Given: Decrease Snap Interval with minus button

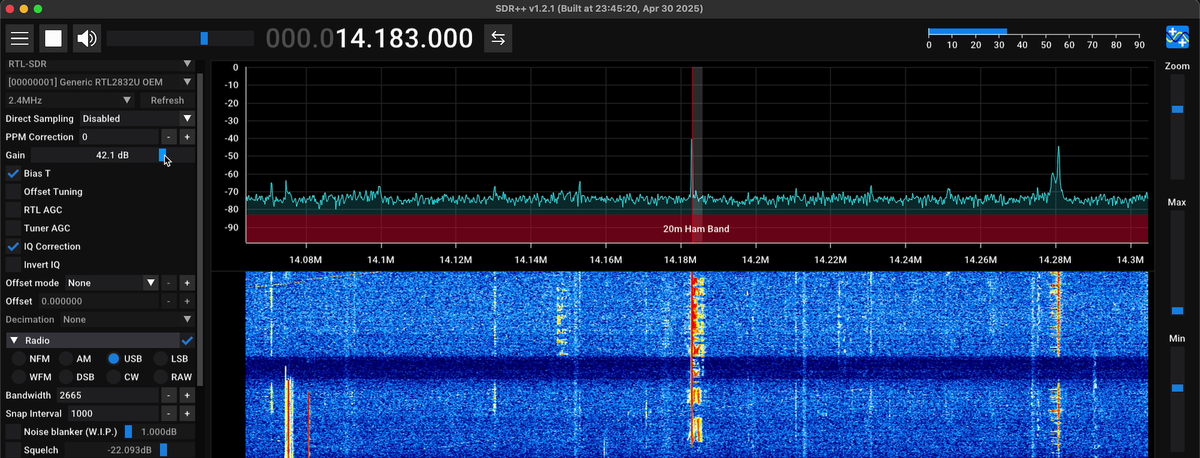Looking at the screenshot, I should pyautogui.click(x=168, y=413).
